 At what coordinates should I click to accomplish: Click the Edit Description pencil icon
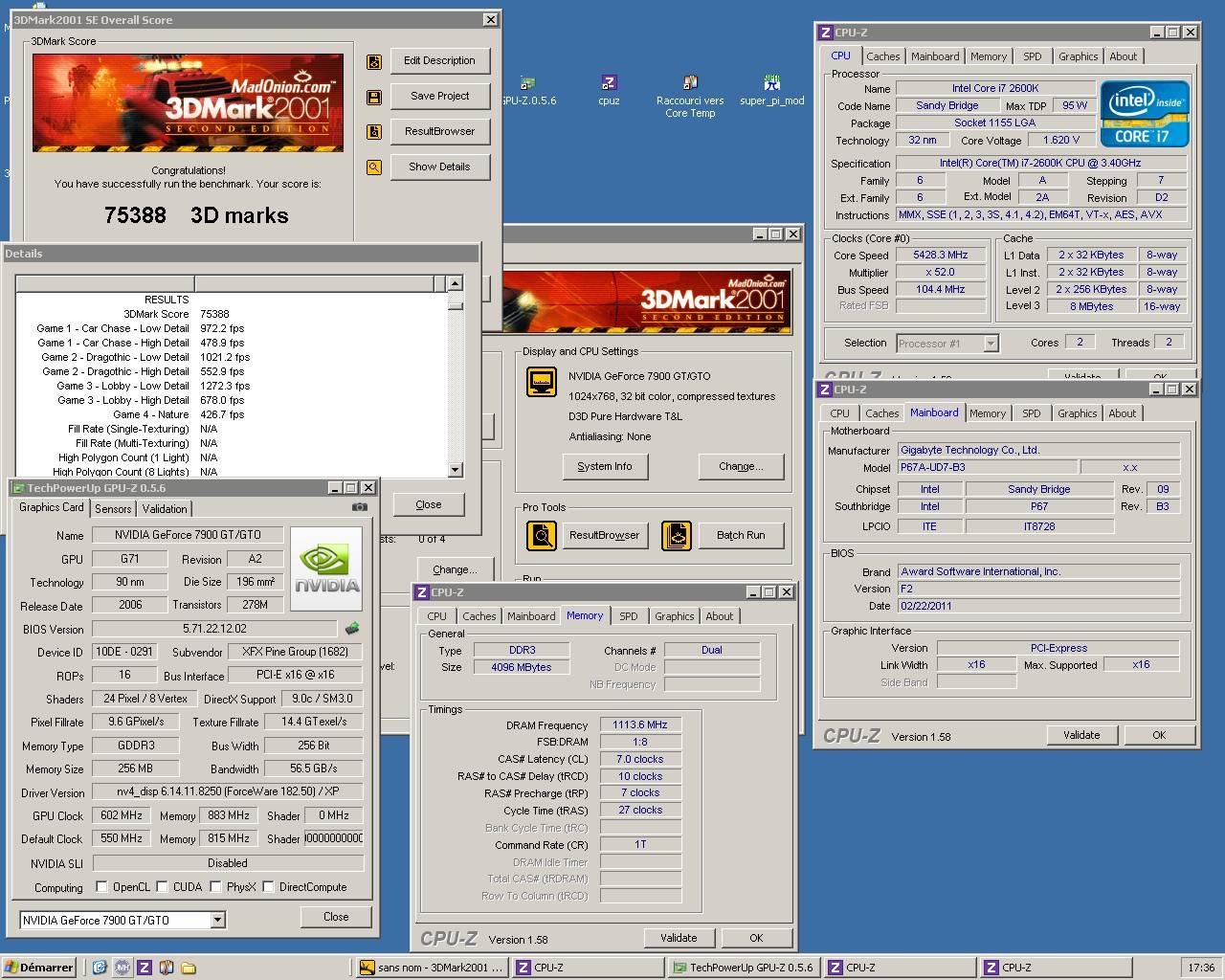tap(374, 61)
